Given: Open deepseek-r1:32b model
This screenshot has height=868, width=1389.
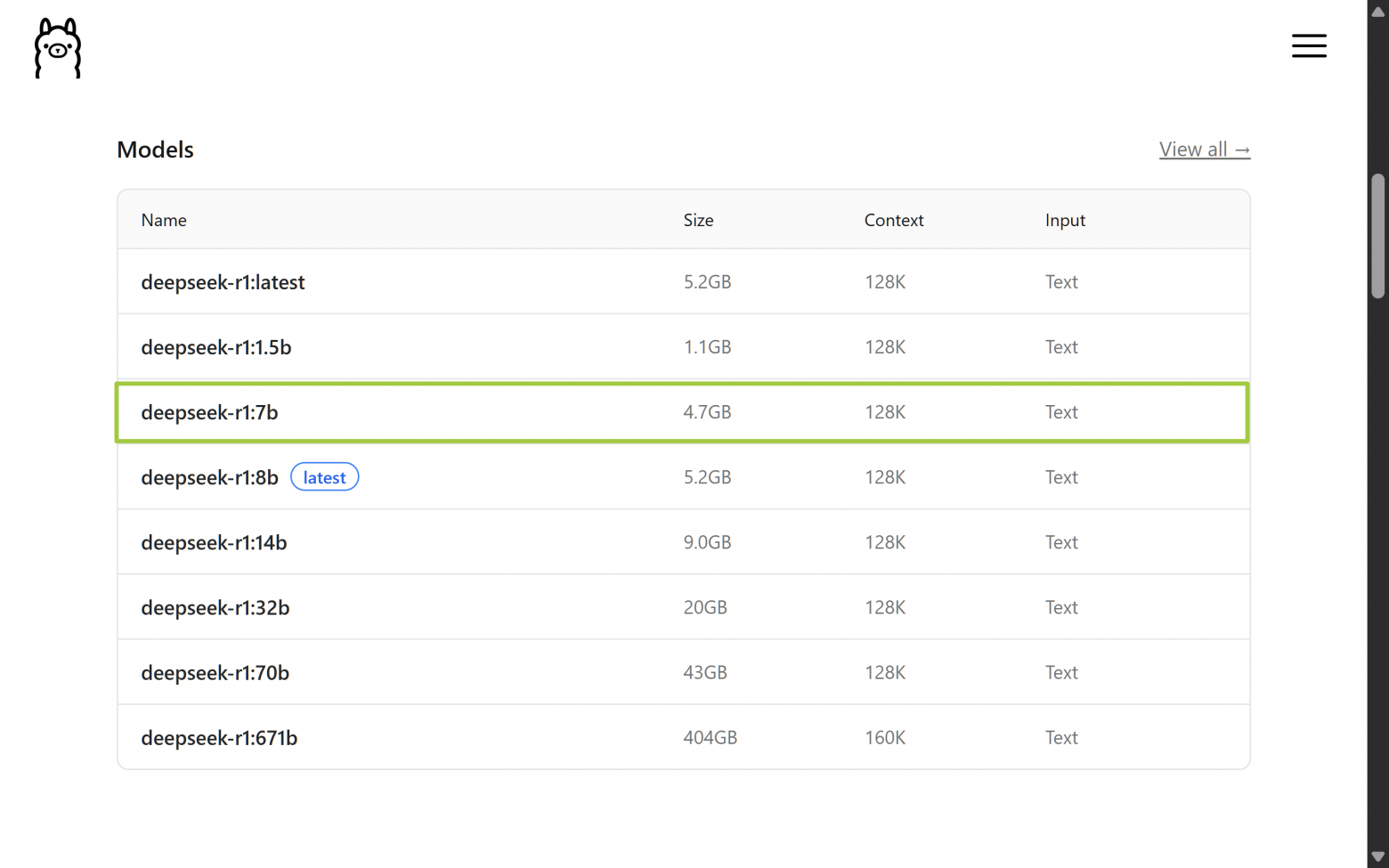Looking at the screenshot, I should pyautogui.click(x=215, y=607).
